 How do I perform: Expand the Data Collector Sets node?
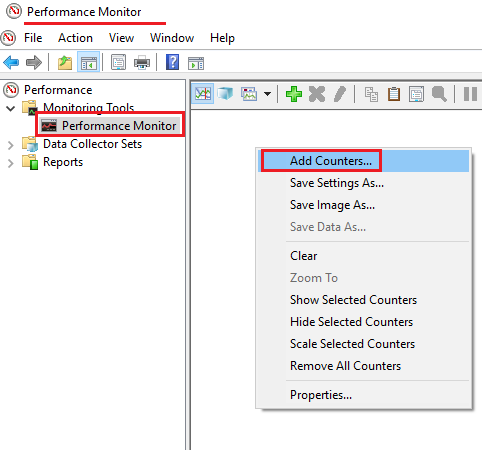pos(11,145)
